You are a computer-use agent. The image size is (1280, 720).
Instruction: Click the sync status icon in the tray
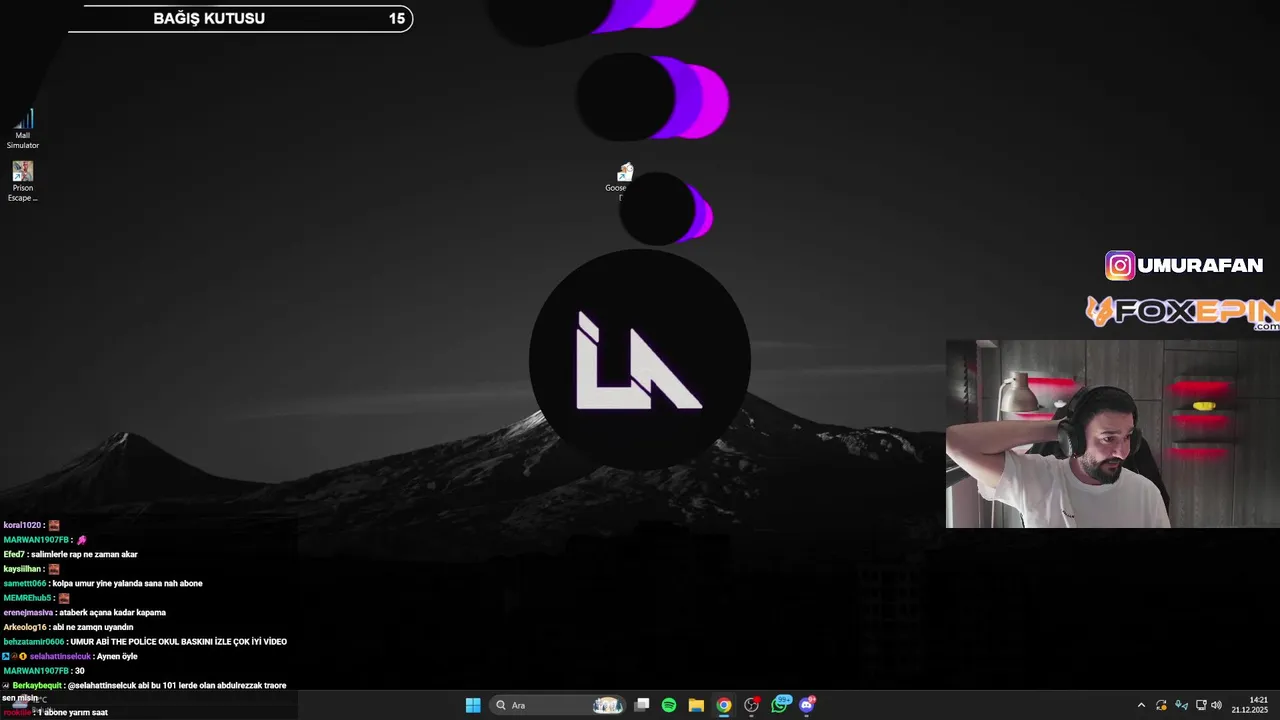1161,705
